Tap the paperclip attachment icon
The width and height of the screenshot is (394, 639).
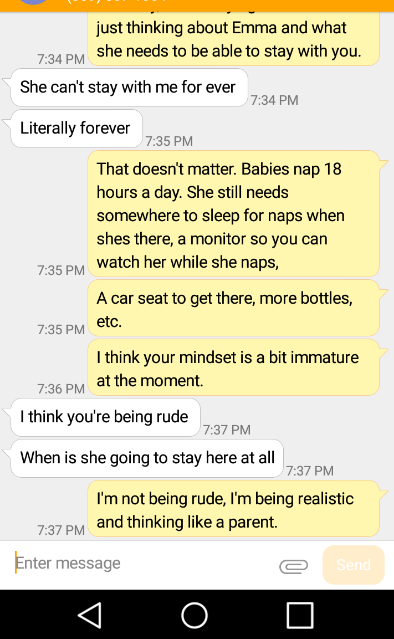(x=293, y=566)
